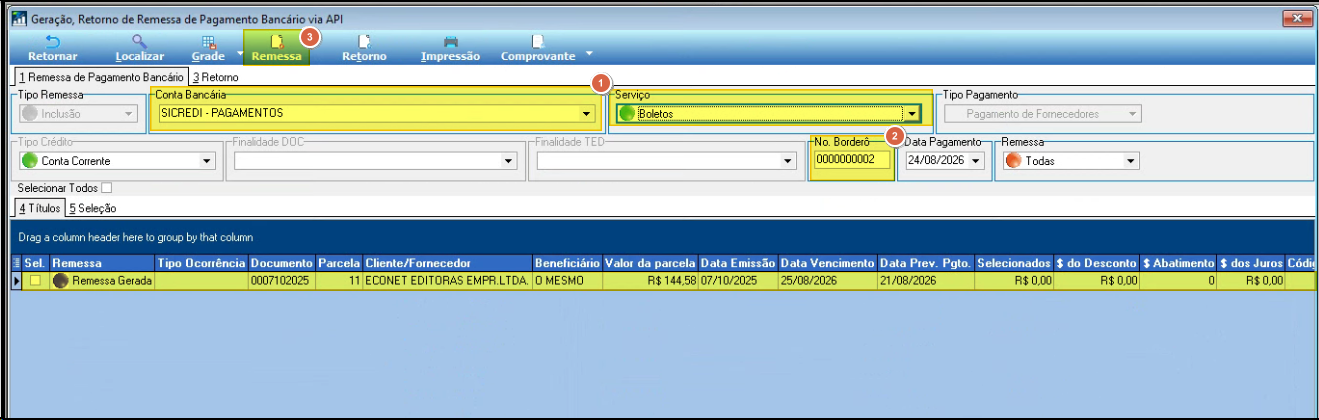The image size is (1319, 420).
Task: Click the Data Prev. Pgto. column header
Action: coord(925,262)
